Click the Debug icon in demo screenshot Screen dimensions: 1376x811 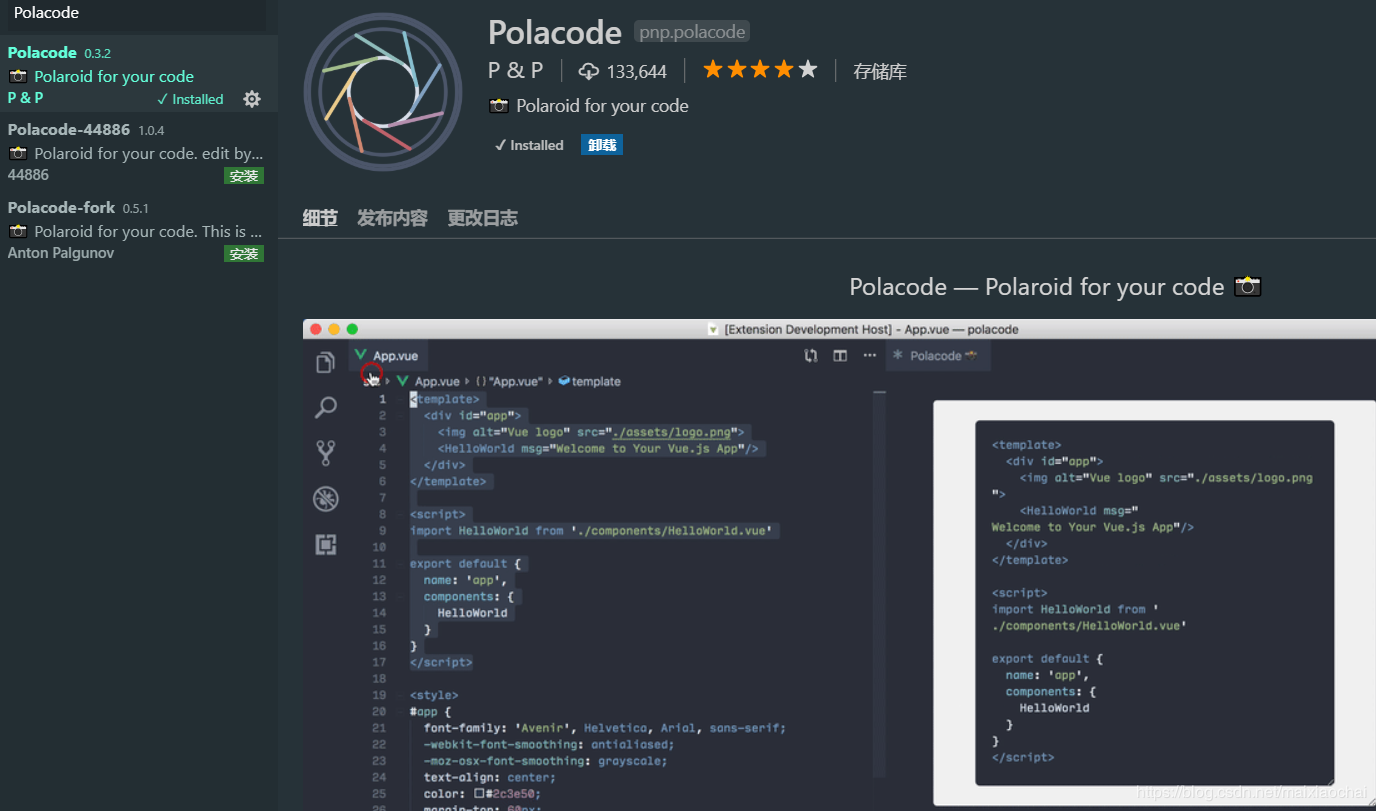(325, 499)
